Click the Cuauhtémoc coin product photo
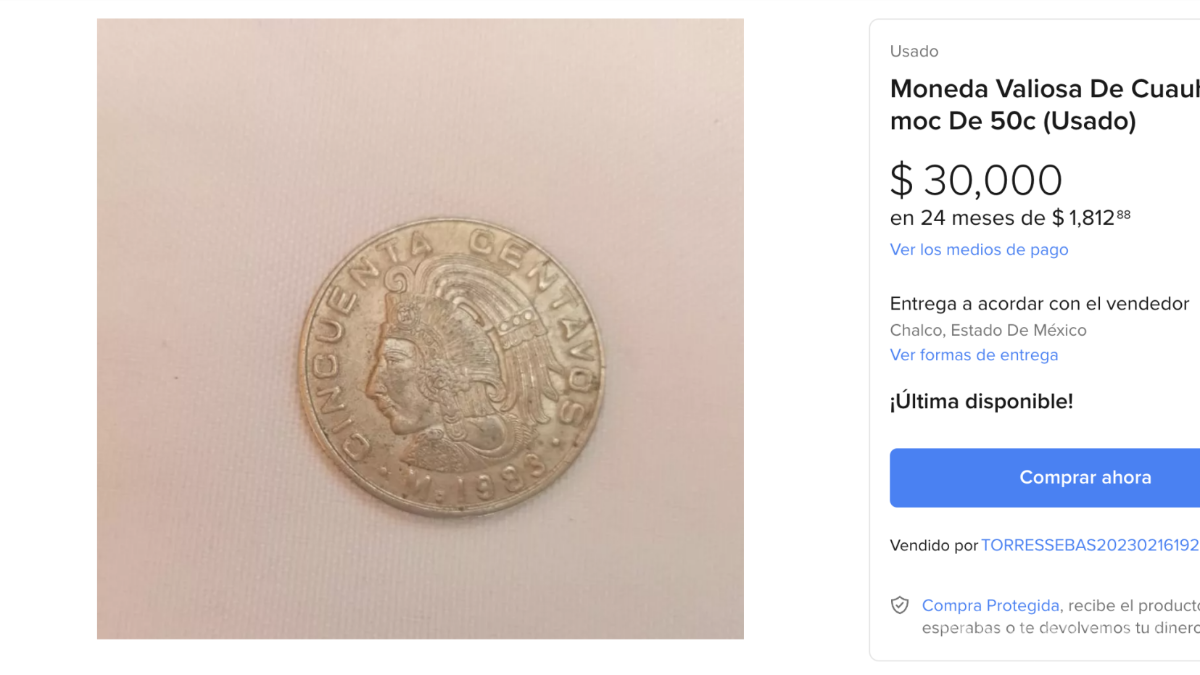Viewport: 1200px width, 675px height. (420, 329)
